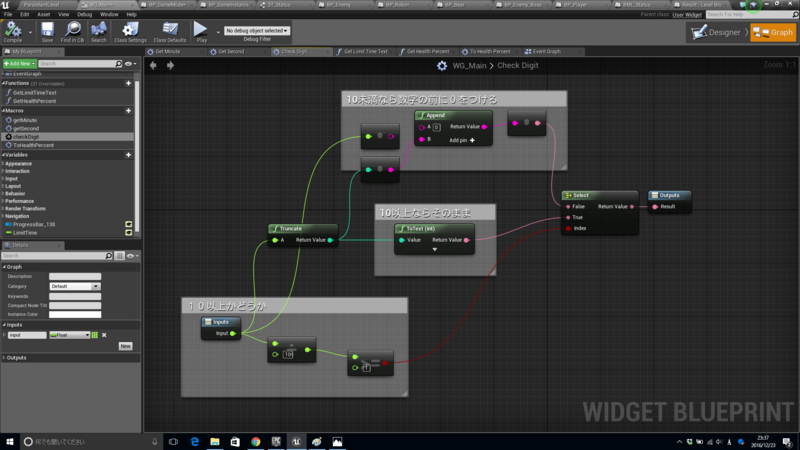Open view options eye in Details panel

tap(132, 256)
